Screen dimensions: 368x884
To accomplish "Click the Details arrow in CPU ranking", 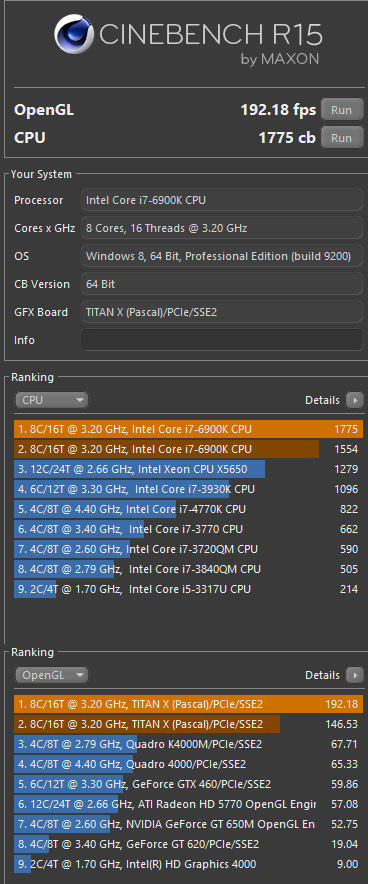I will tap(354, 400).
